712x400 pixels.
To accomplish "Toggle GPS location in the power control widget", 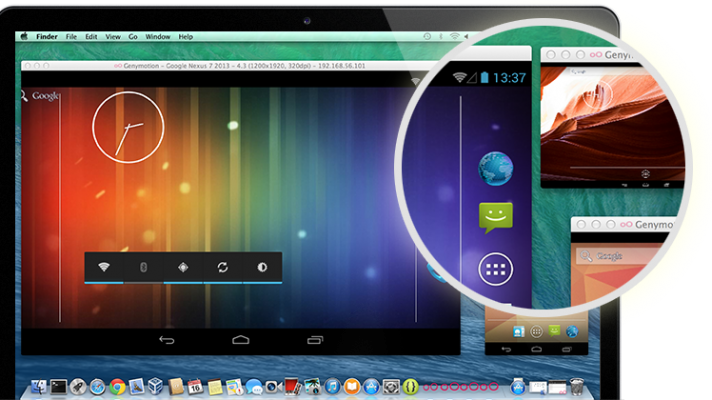I will click(x=183, y=267).
